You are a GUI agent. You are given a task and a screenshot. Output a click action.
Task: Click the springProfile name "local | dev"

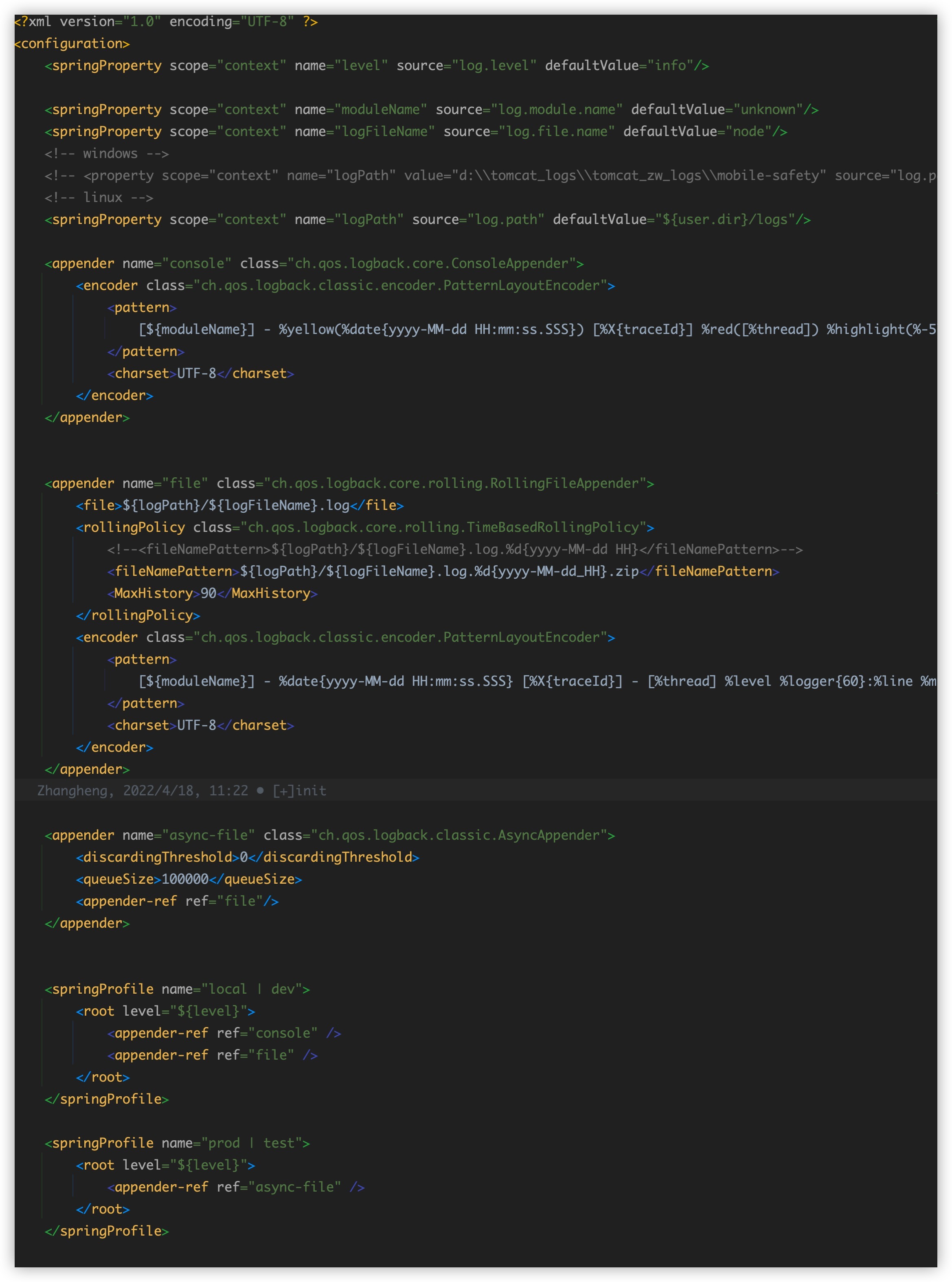pos(252,989)
